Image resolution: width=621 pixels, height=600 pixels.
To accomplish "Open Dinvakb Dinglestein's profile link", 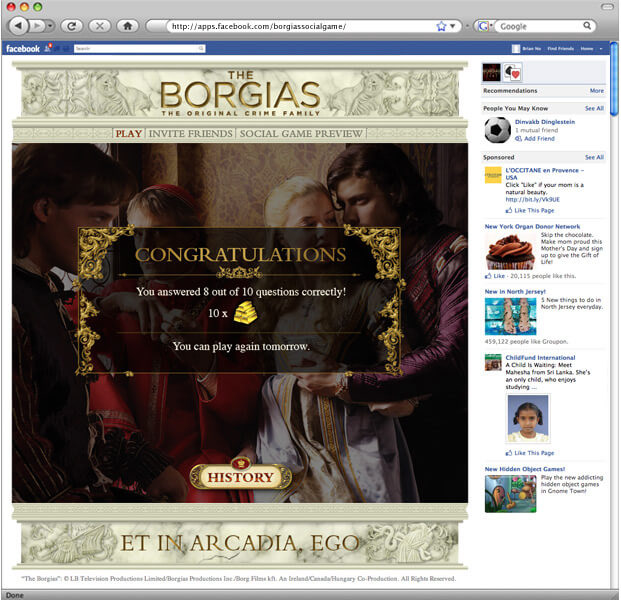I will [x=545, y=122].
